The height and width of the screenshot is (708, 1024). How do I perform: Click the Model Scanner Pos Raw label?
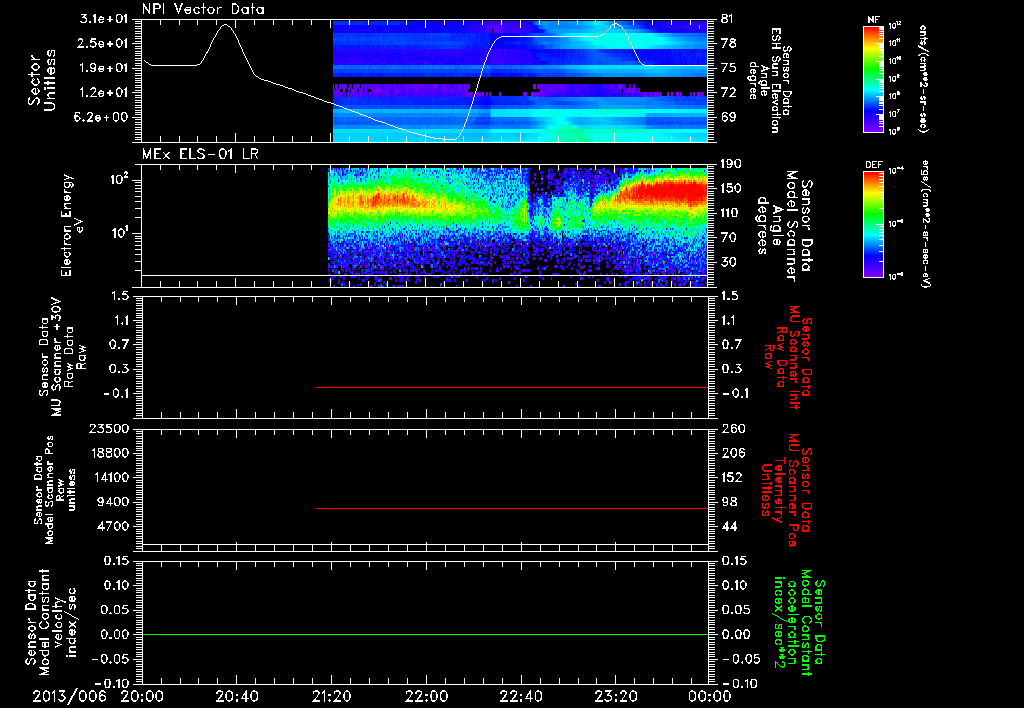click(55, 491)
